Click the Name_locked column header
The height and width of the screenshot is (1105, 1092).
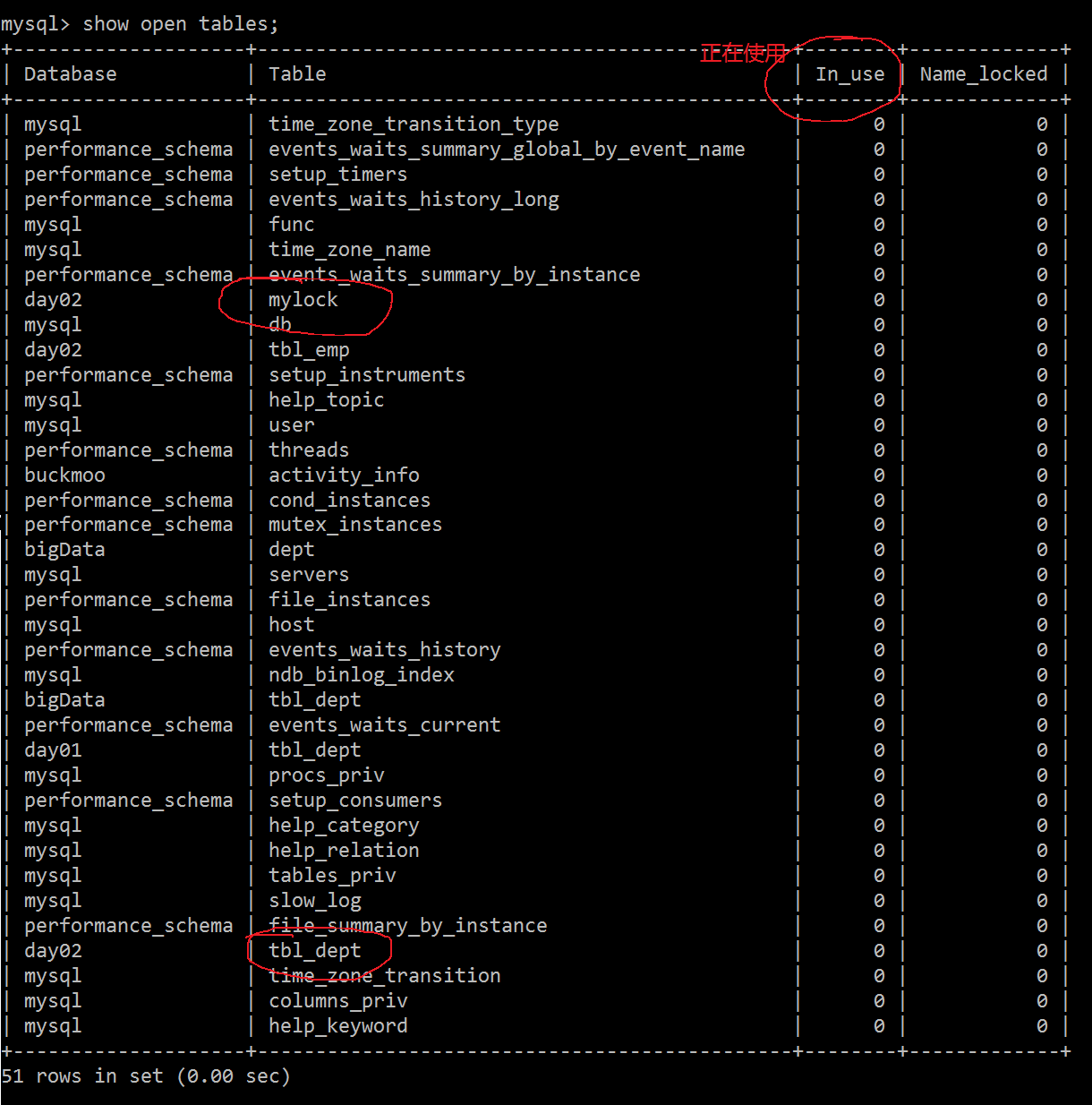click(983, 74)
